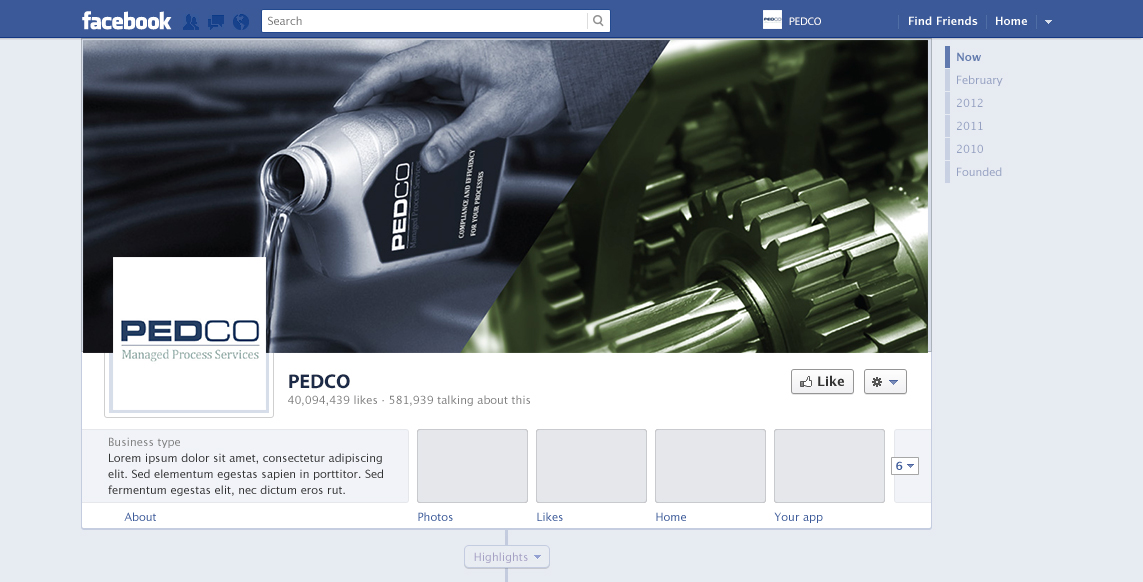Click the 581,939 talking about this text
The image size is (1143, 582).
[x=459, y=400]
